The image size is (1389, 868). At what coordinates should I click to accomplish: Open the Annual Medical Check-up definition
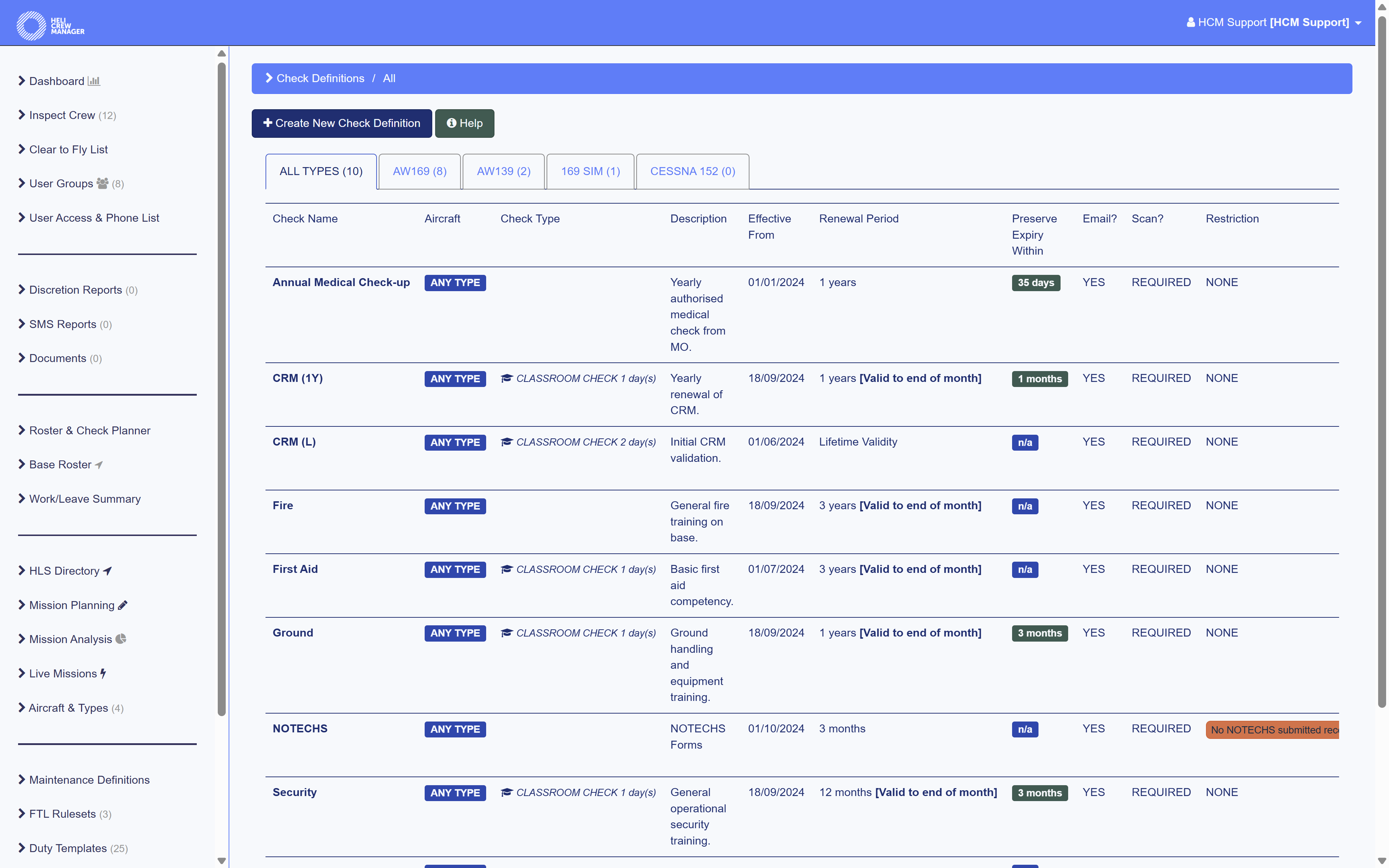pos(341,282)
